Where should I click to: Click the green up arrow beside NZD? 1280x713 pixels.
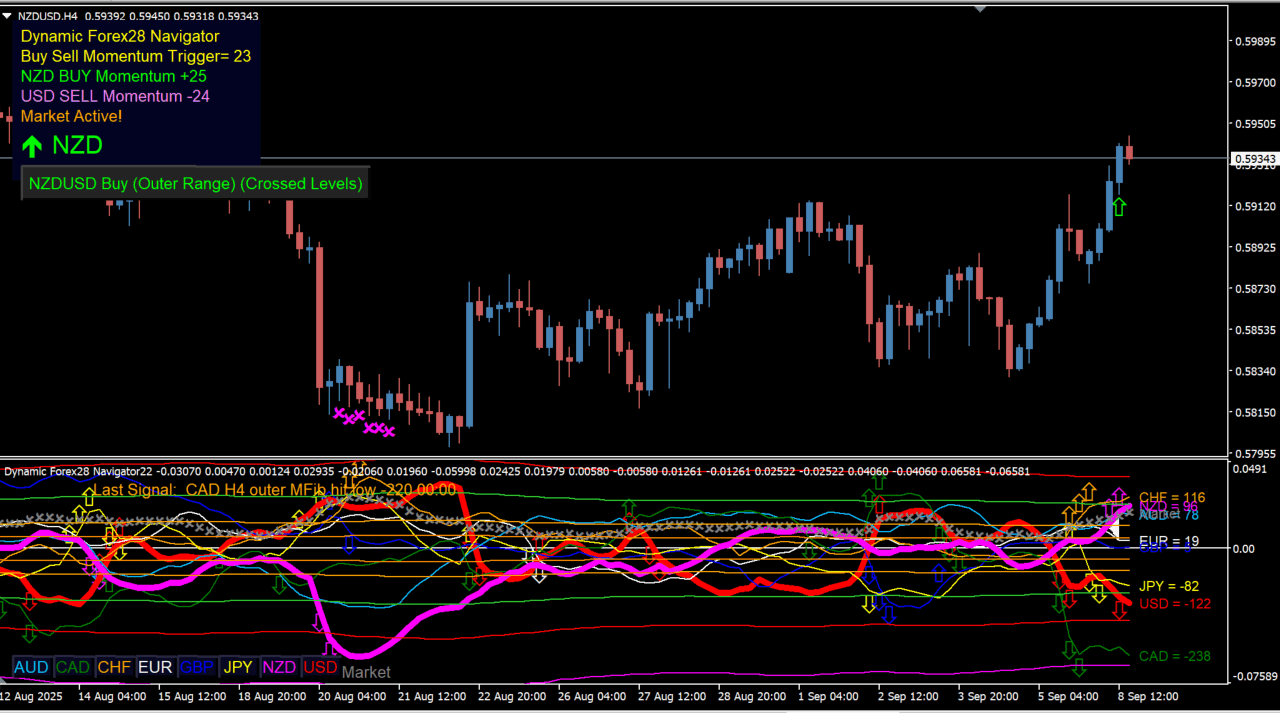(32, 146)
